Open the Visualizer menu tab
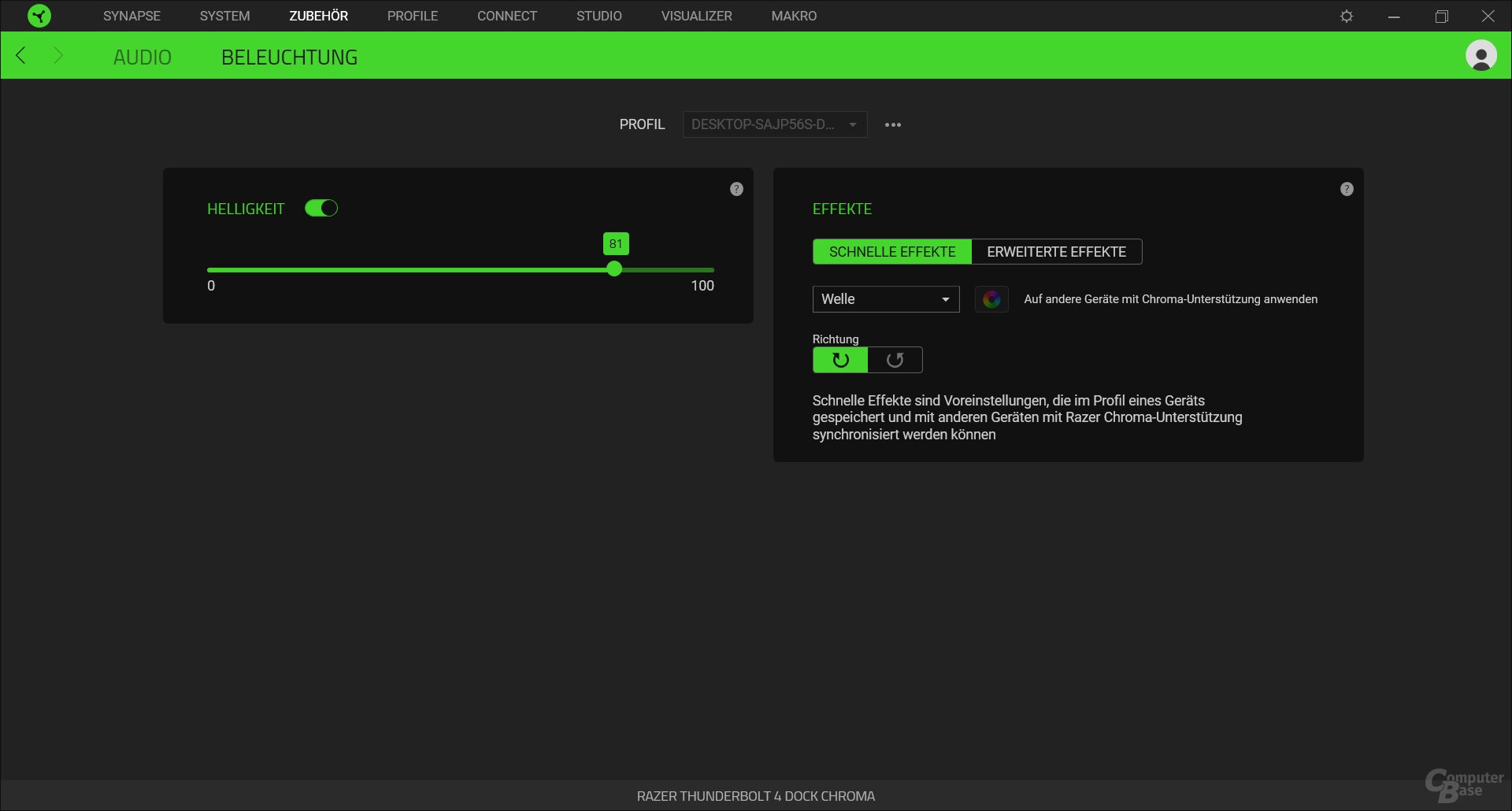Viewport: 1512px width, 811px height. pos(697,16)
